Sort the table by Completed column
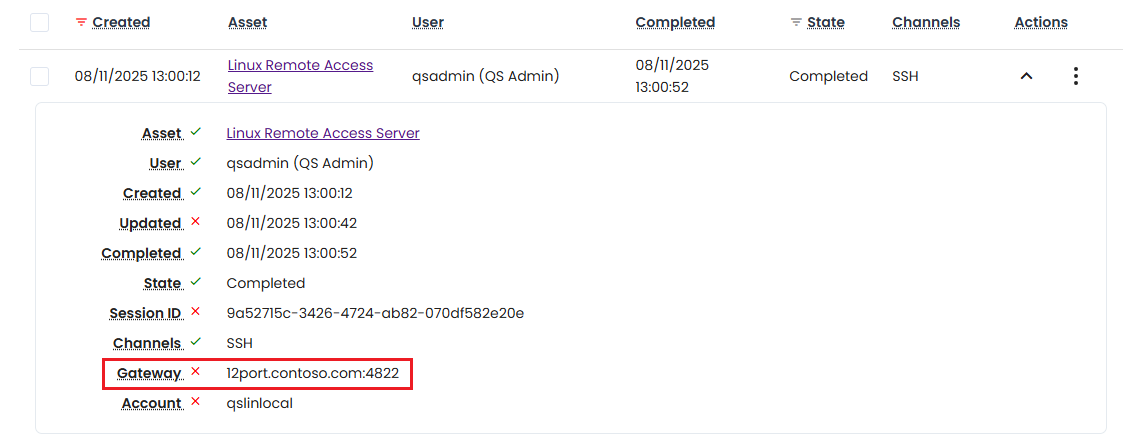The width and height of the screenshot is (1144, 447). [675, 22]
